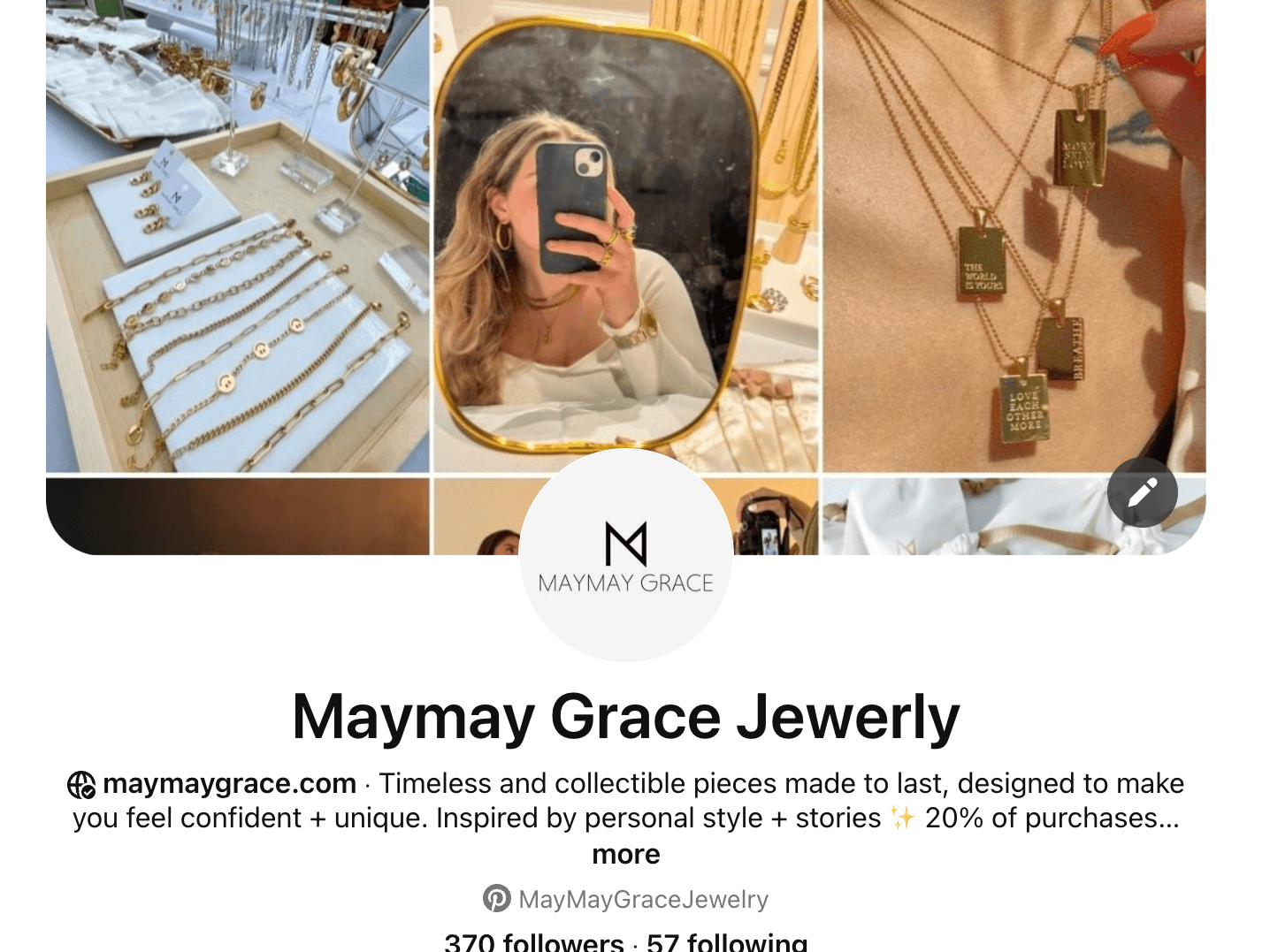
Task: Open the dark brown bottom-left cover thumbnail
Action: pos(238,516)
